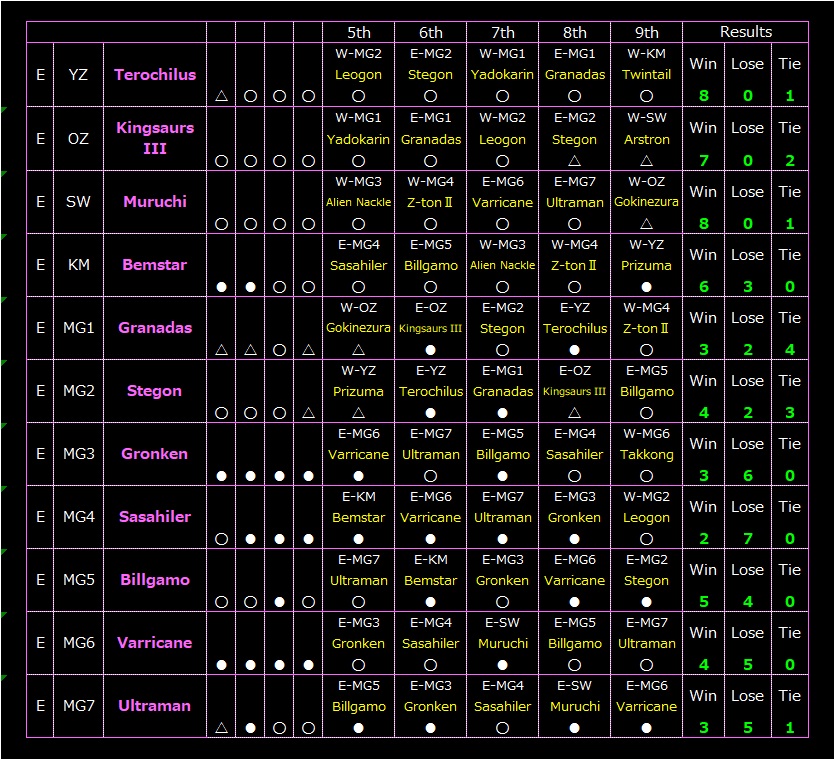Click Varricane opponent in the Ultraman row
Viewport: 834px width, 759px height.
click(646, 706)
